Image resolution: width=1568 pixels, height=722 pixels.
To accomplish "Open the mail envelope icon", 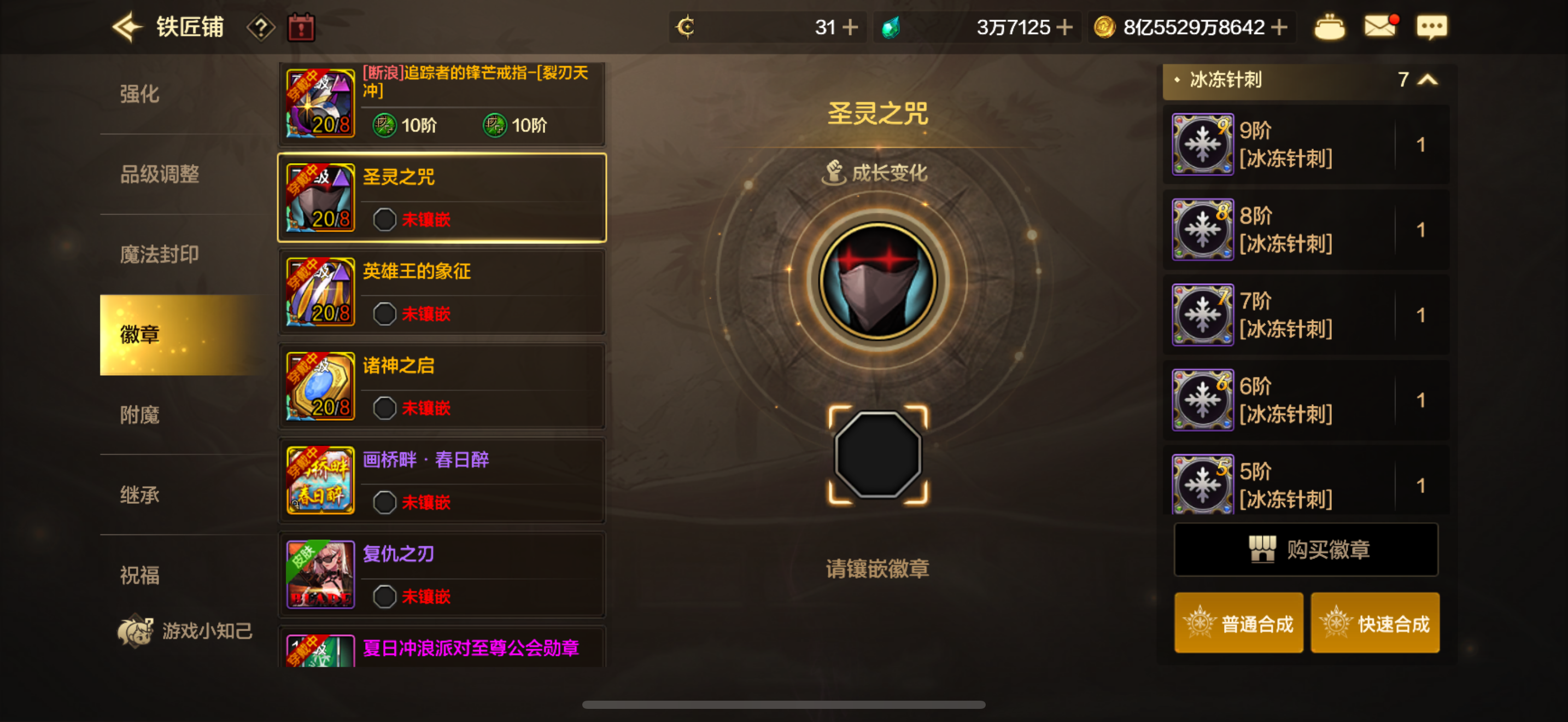I will [x=1380, y=27].
